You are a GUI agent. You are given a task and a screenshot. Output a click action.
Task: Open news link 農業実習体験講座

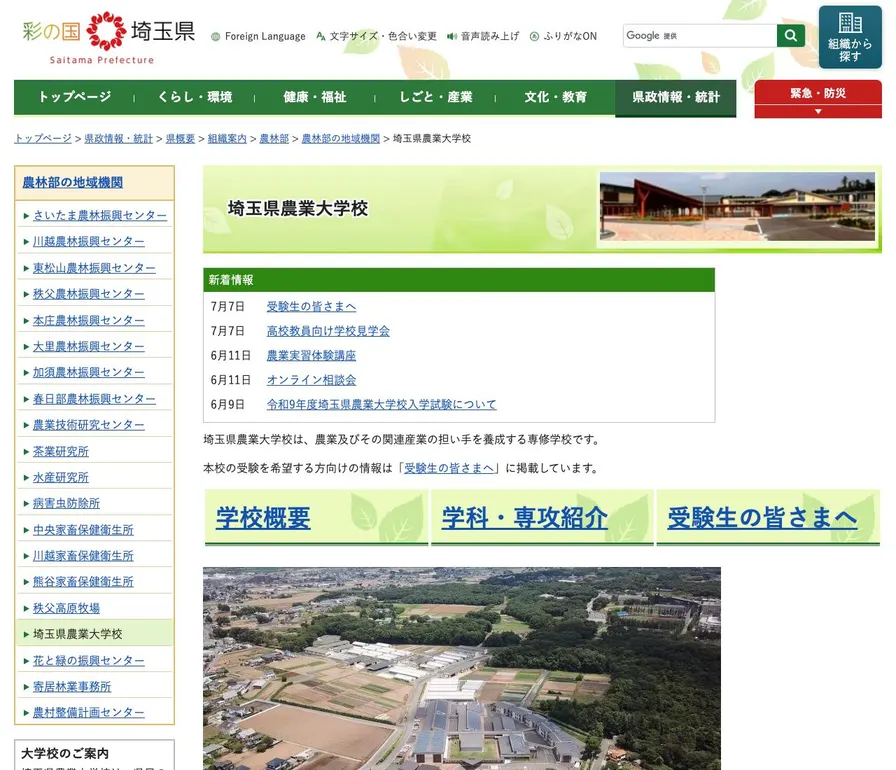[x=311, y=356]
